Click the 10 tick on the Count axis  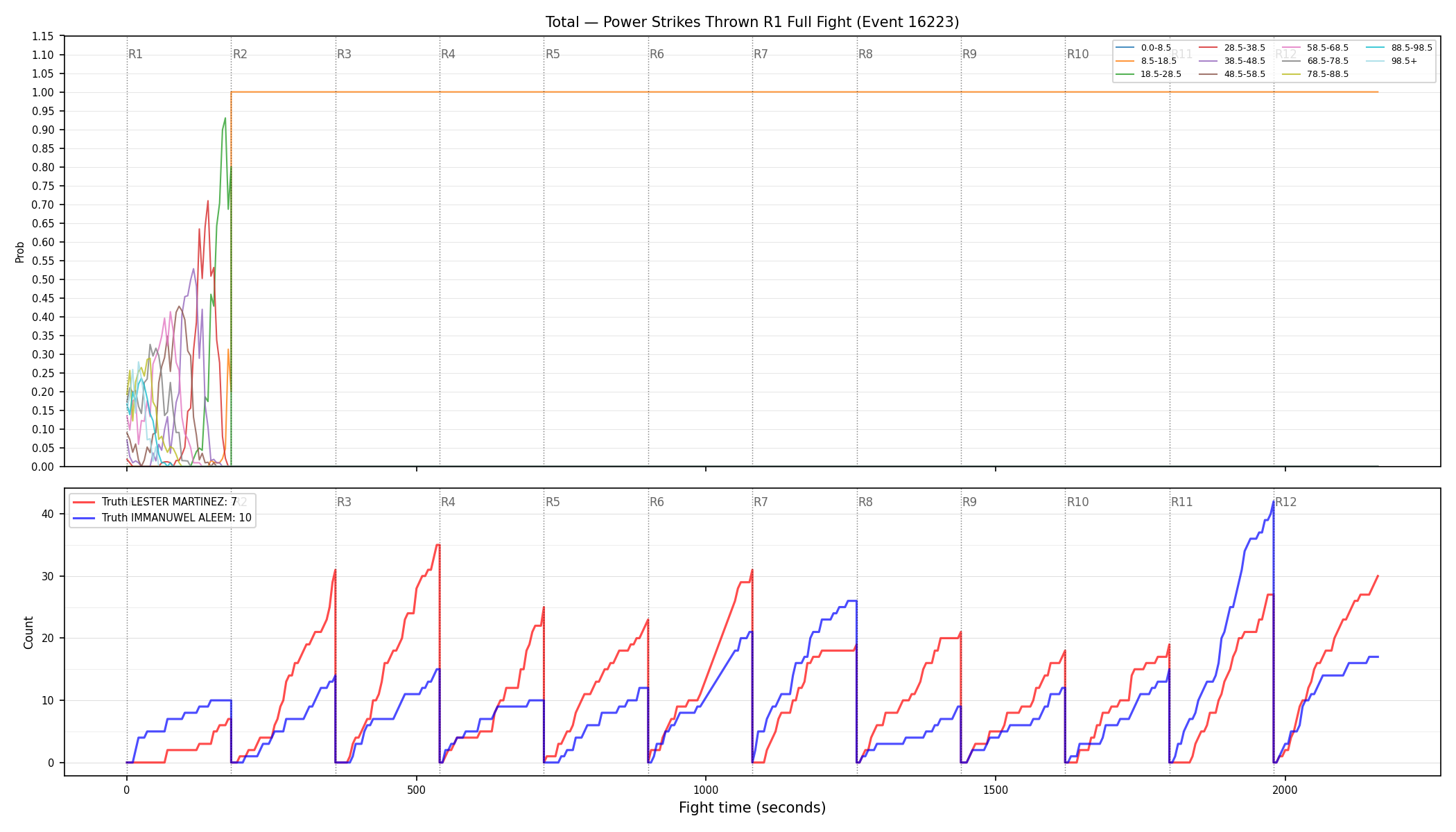48,701
